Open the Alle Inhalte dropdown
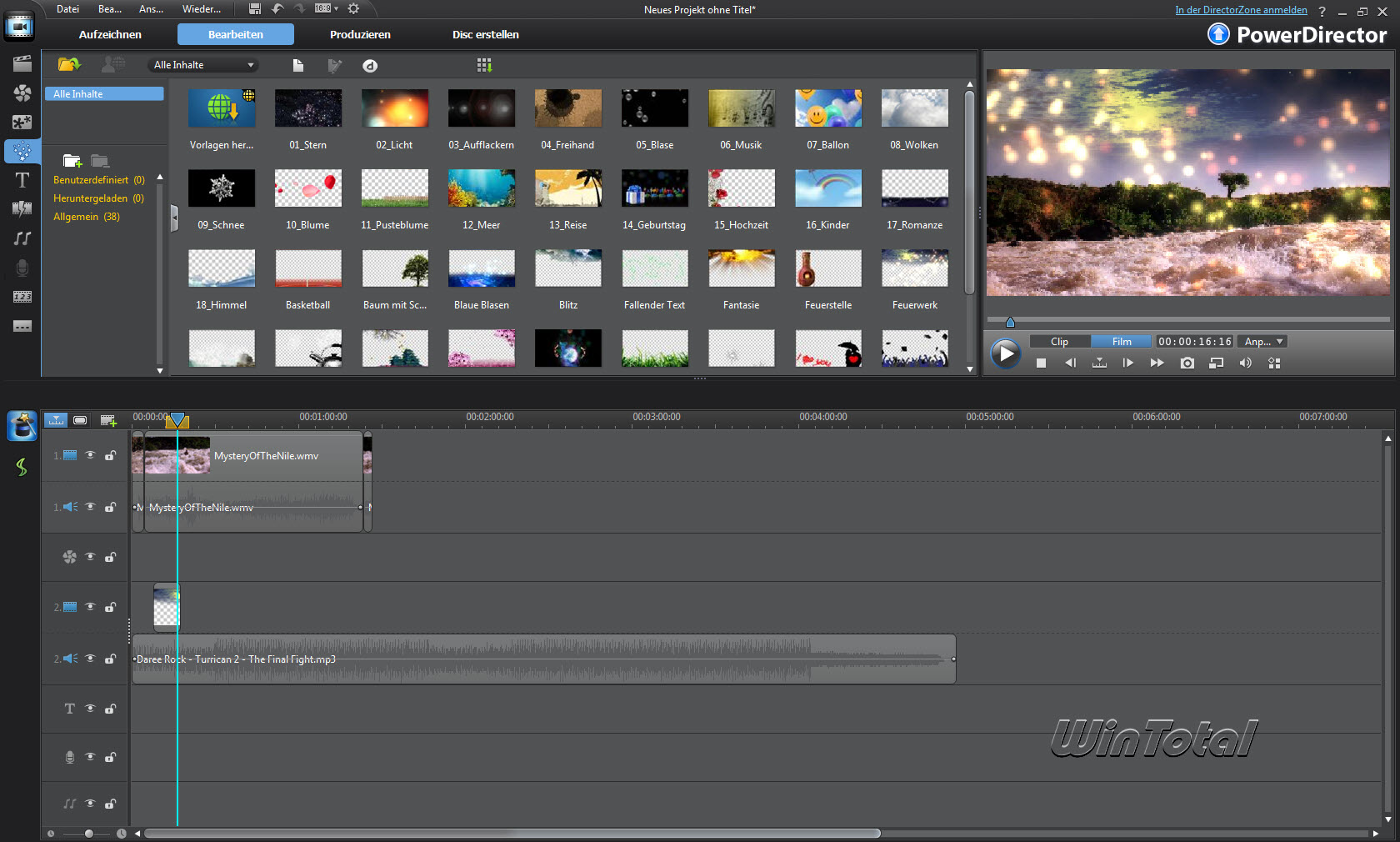This screenshot has height=842, width=1400. [204, 65]
